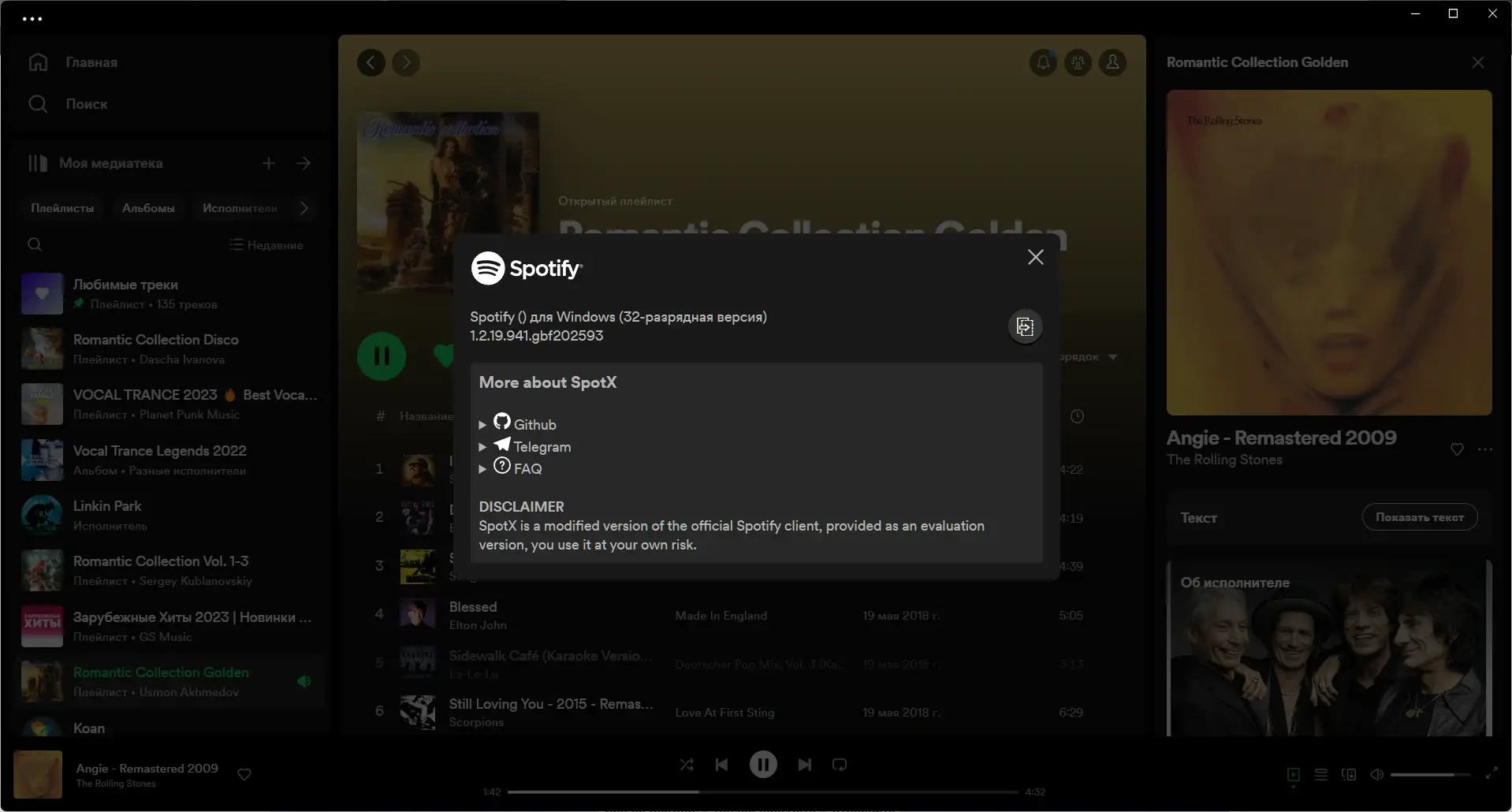
Task: Open the Недавние sort menu
Action: coord(266,245)
